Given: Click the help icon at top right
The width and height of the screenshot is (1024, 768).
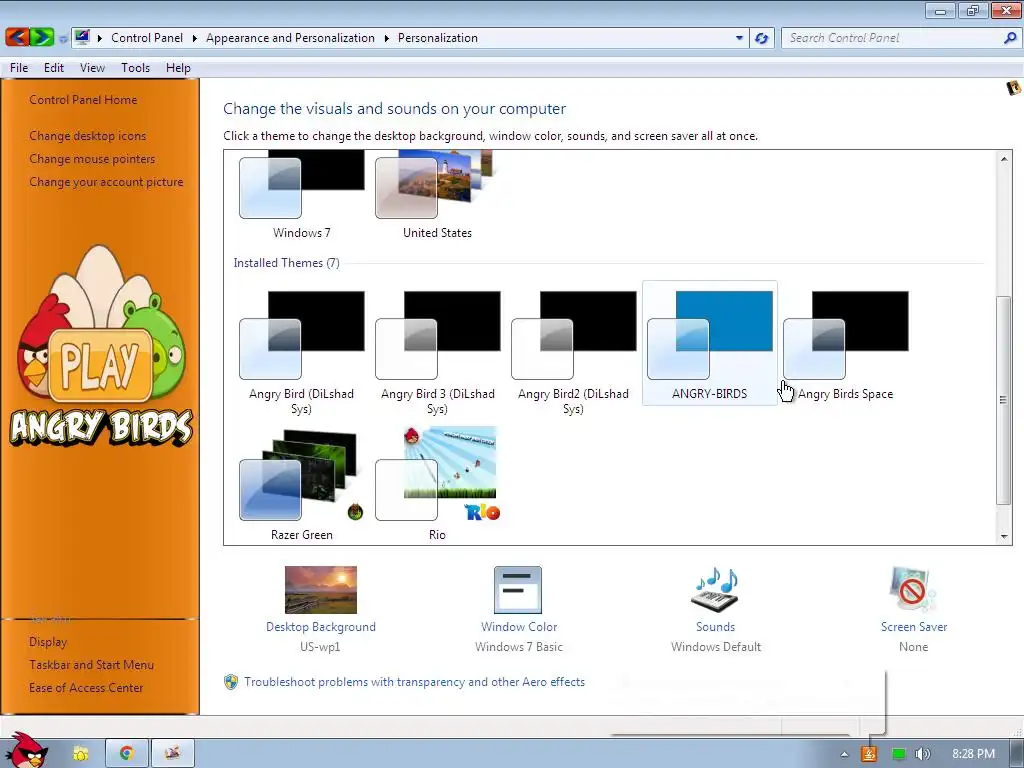Looking at the screenshot, I should (1013, 88).
